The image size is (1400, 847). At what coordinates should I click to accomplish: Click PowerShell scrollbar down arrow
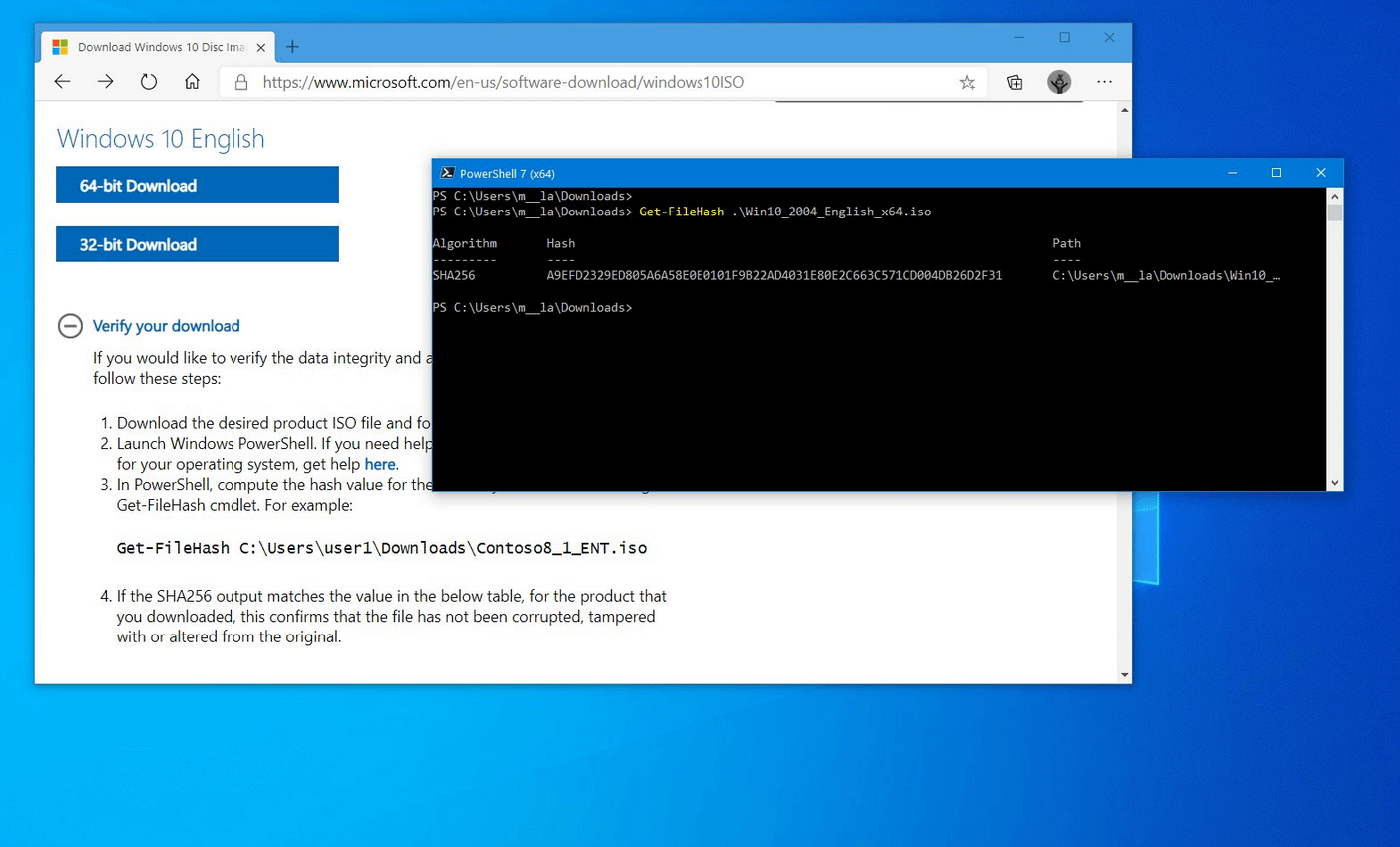(x=1334, y=483)
